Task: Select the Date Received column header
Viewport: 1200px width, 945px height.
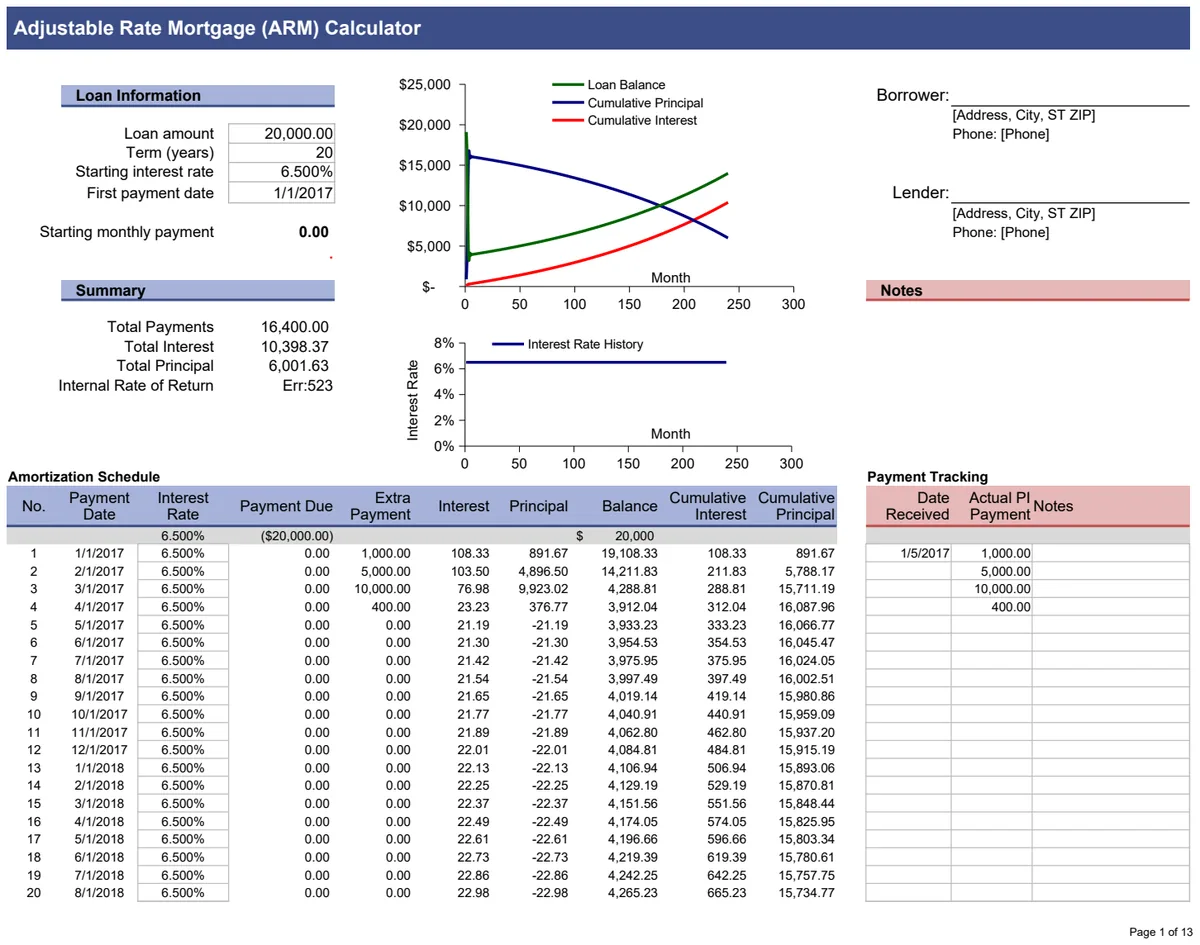Action: (917, 506)
